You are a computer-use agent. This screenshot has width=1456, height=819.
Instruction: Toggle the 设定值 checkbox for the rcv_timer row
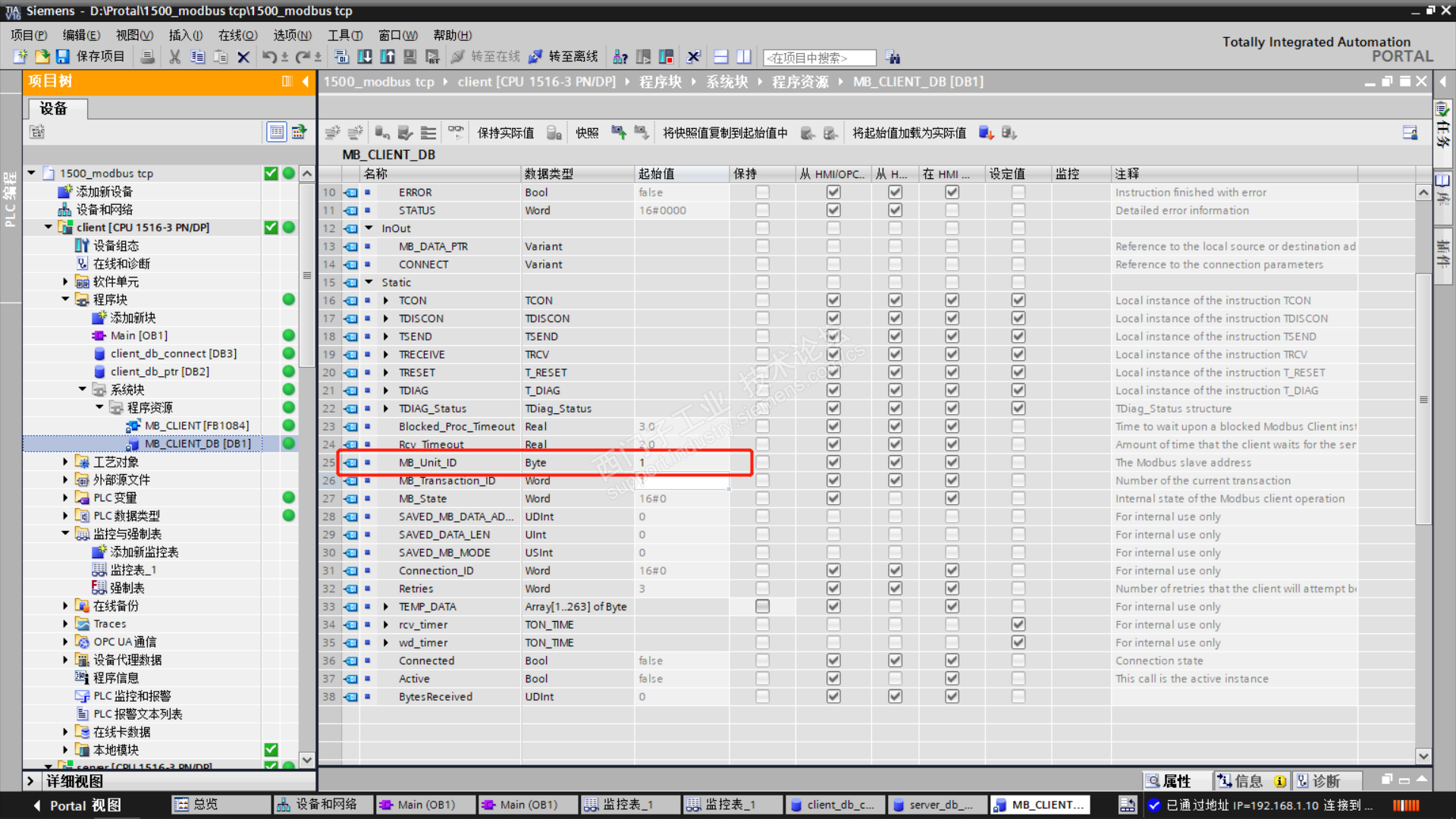(x=1018, y=625)
